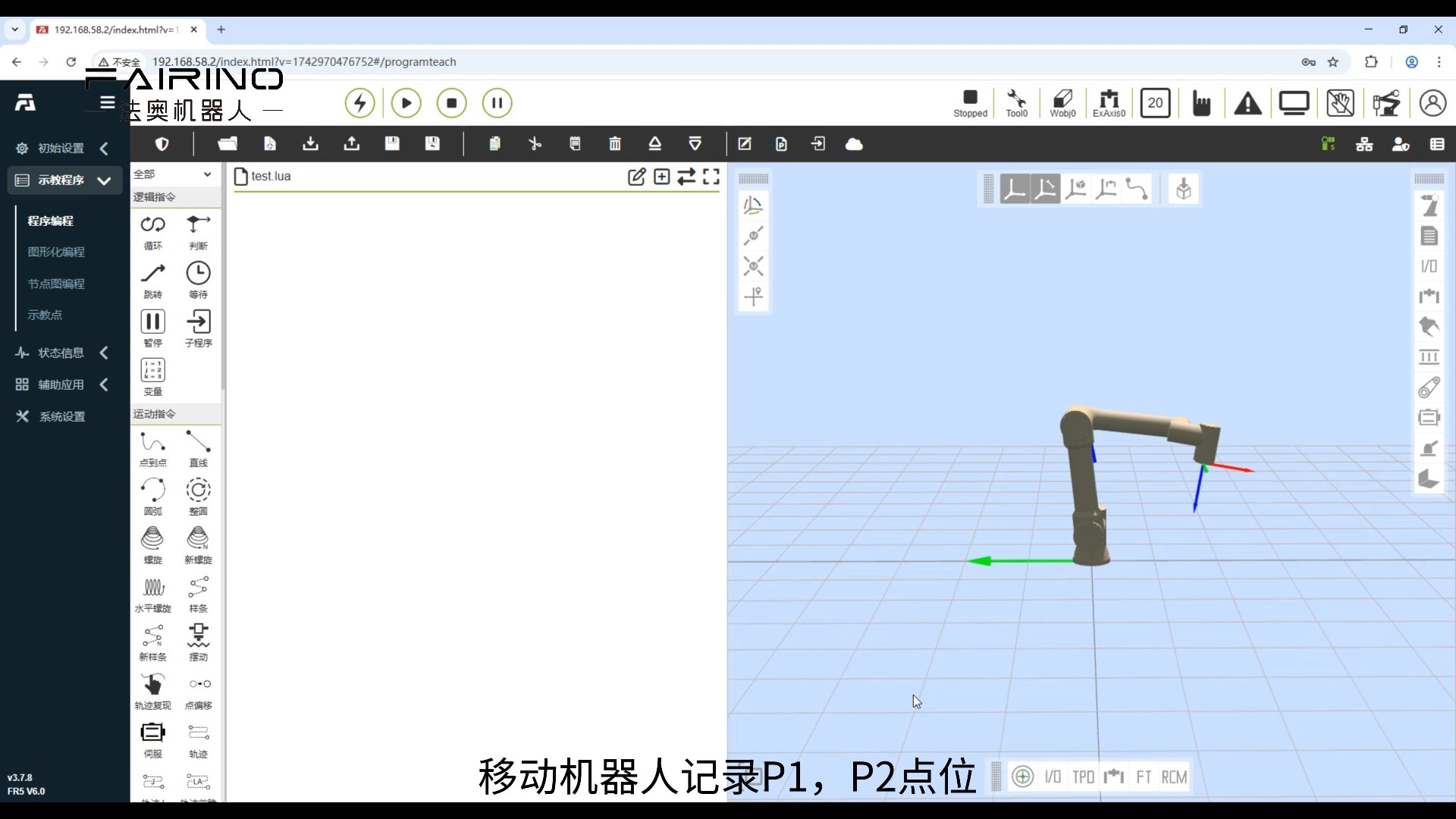The image size is (1456, 819).
Task: Expand the 初始设置 menu section
Action: [62, 148]
